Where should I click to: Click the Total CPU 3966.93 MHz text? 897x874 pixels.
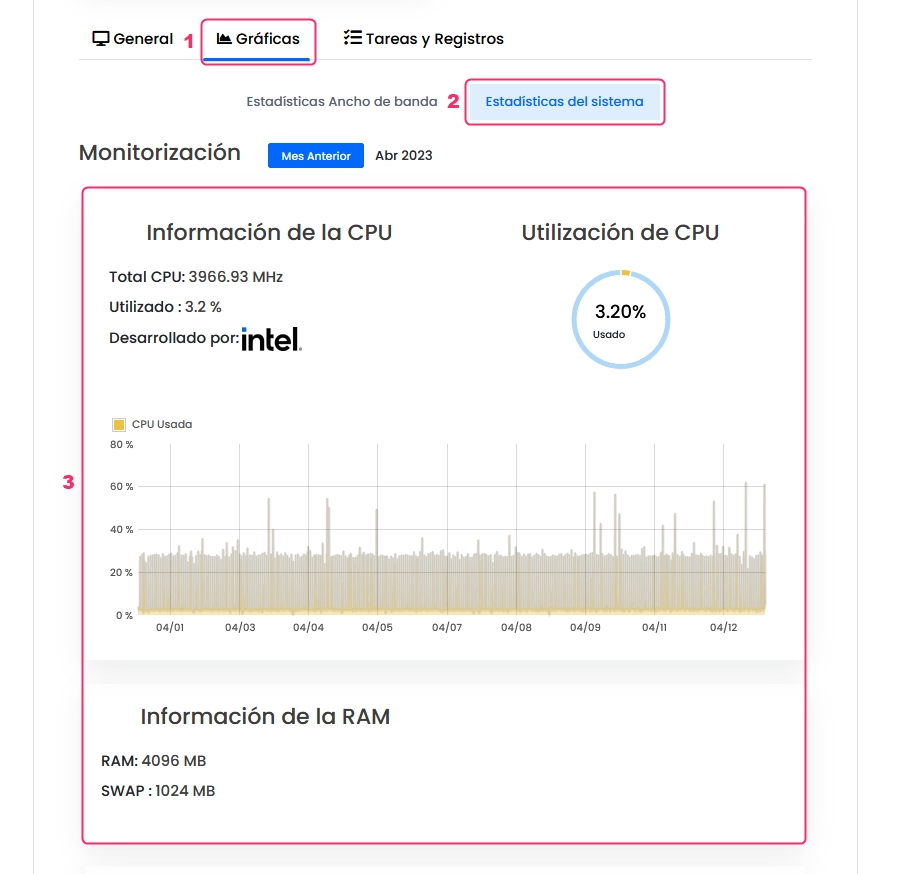195,277
